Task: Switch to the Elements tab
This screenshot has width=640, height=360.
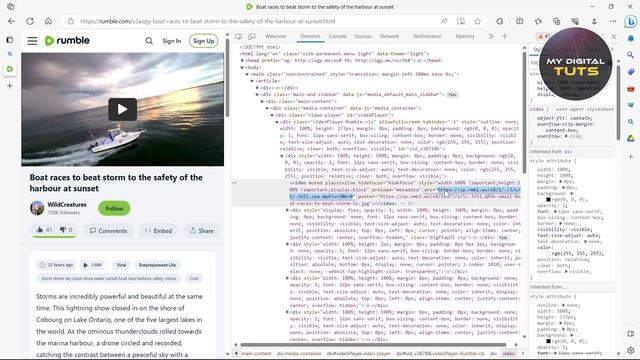Action: [x=310, y=36]
